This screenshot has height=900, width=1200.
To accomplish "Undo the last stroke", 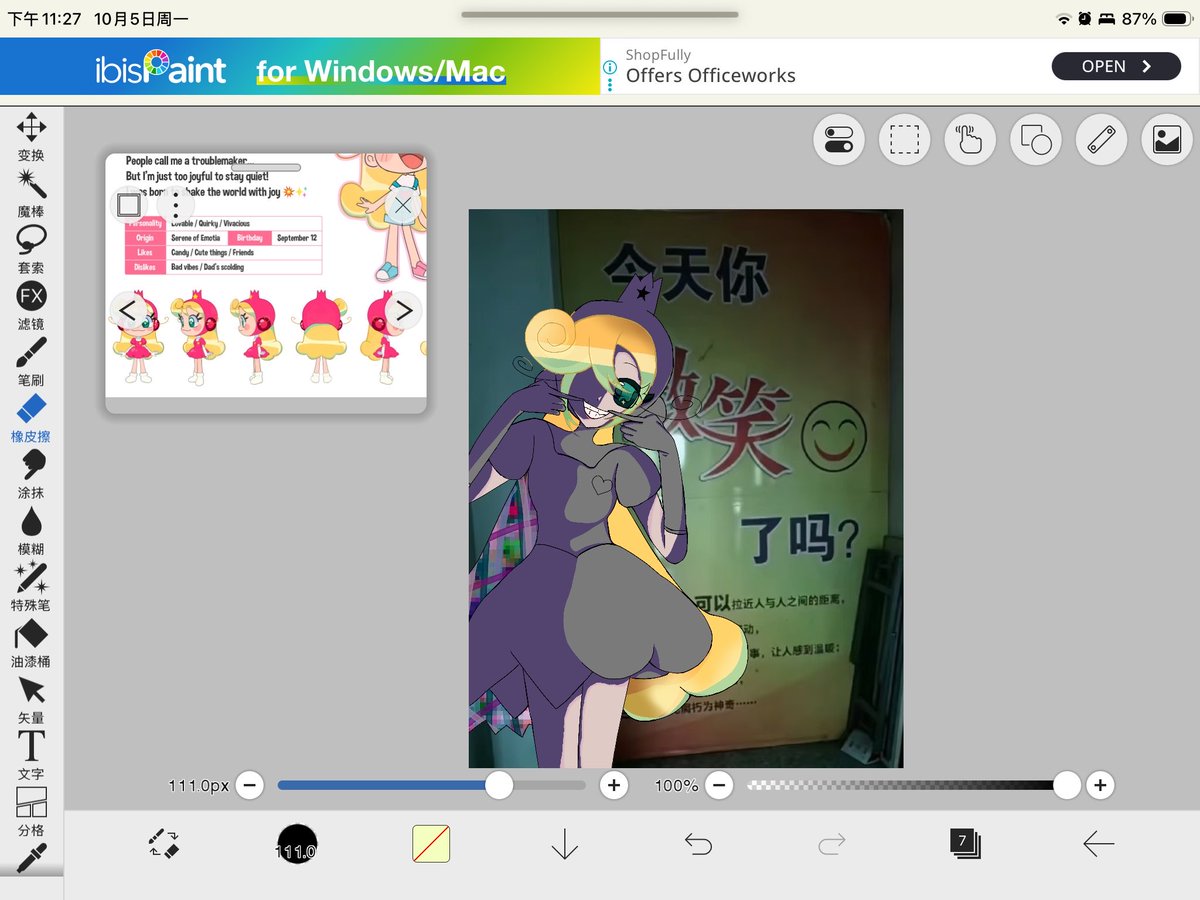I will pos(698,844).
